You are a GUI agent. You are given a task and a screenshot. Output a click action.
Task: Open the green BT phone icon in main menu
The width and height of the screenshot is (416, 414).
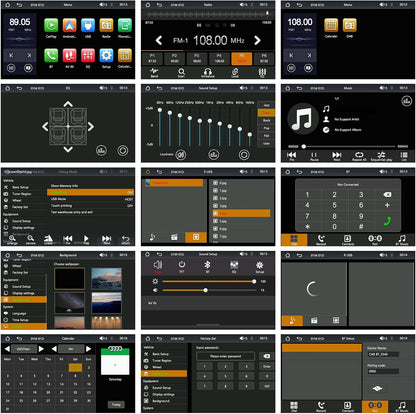51,56
